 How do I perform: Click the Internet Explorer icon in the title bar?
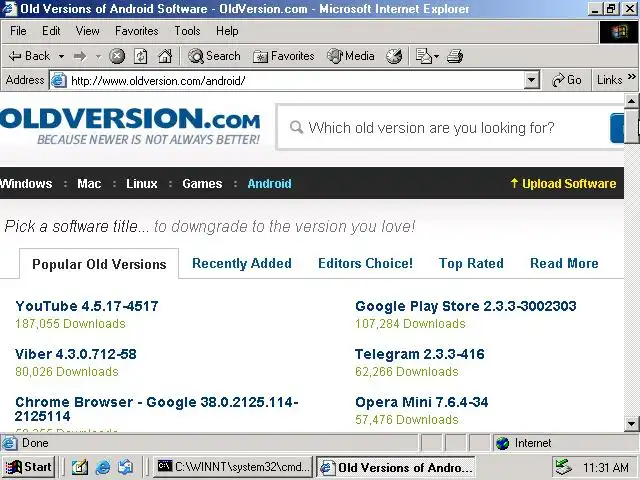[x=9, y=8]
